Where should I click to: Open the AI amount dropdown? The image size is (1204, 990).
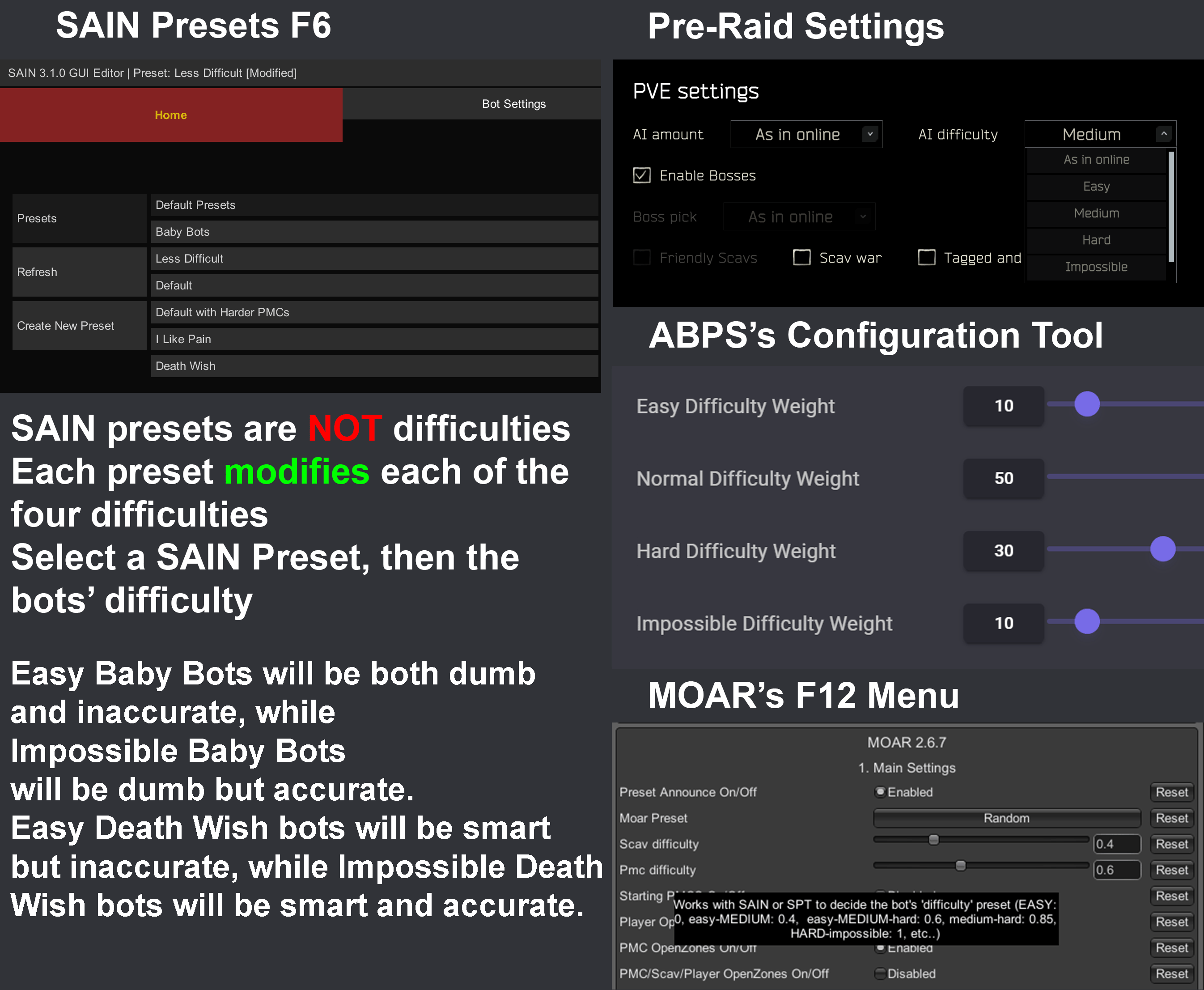point(806,134)
